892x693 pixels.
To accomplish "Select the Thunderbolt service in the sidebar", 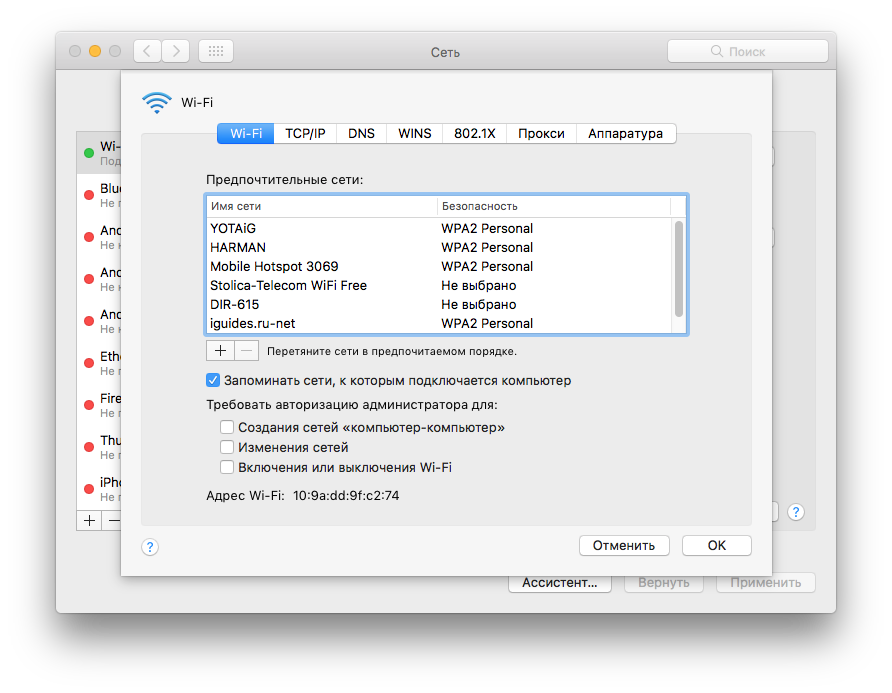I will (99, 447).
